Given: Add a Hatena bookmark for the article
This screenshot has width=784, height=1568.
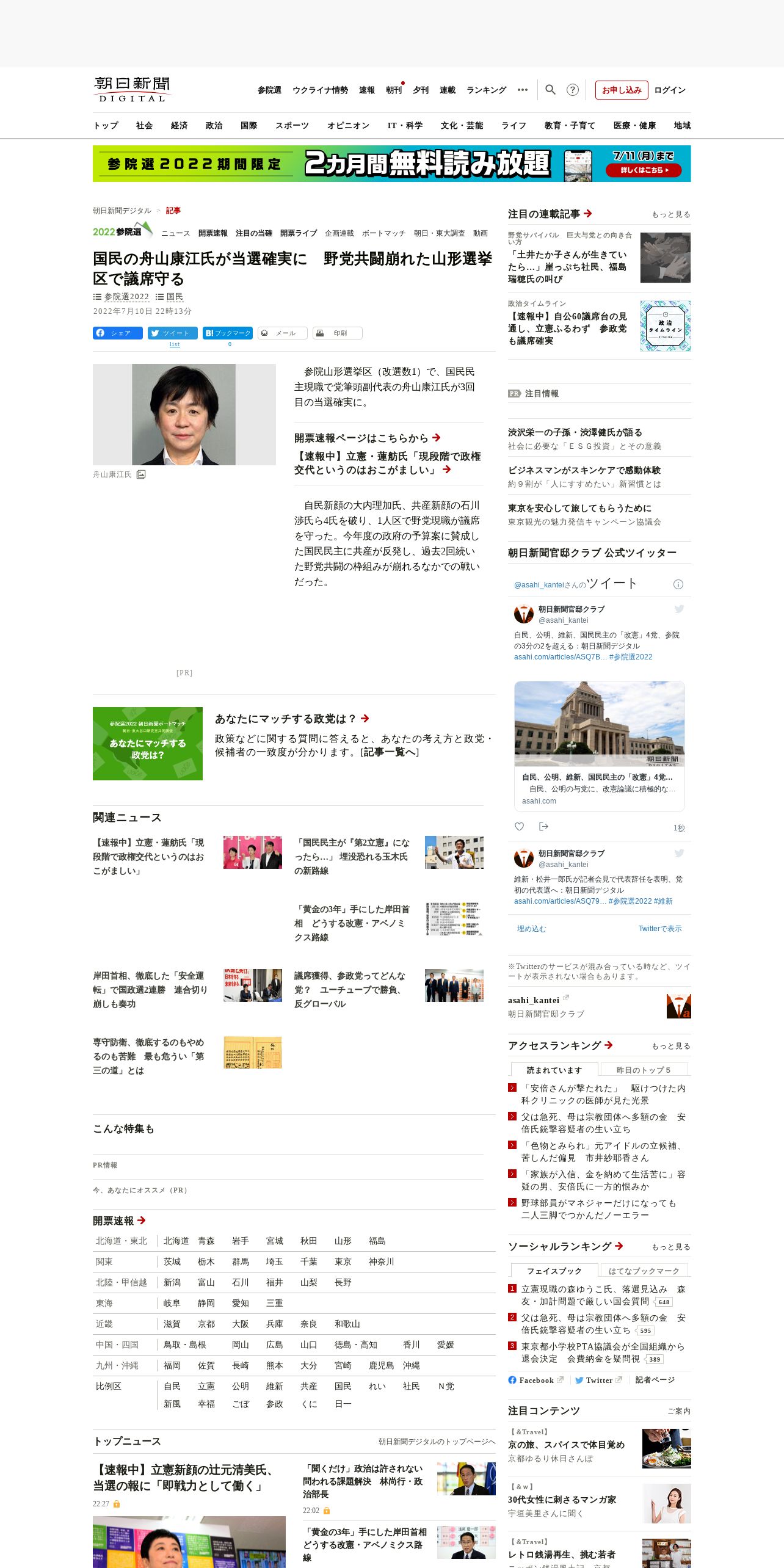Looking at the screenshot, I should click(x=228, y=333).
